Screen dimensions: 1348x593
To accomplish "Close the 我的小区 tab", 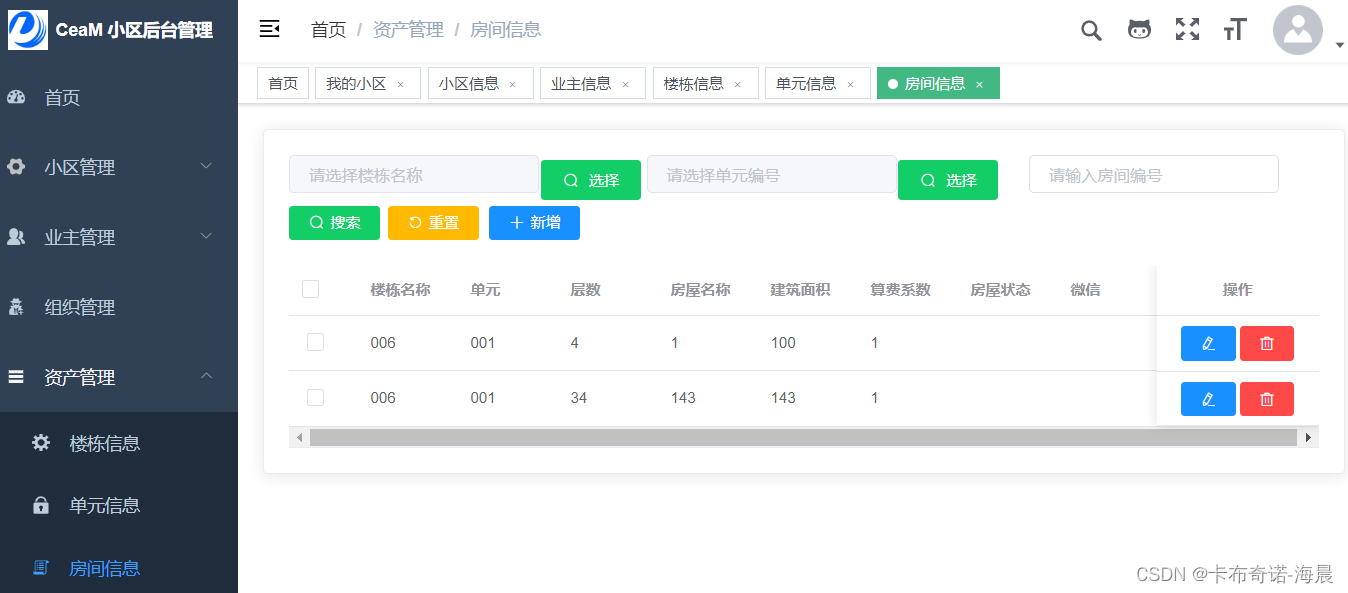I will click(x=401, y=85).
